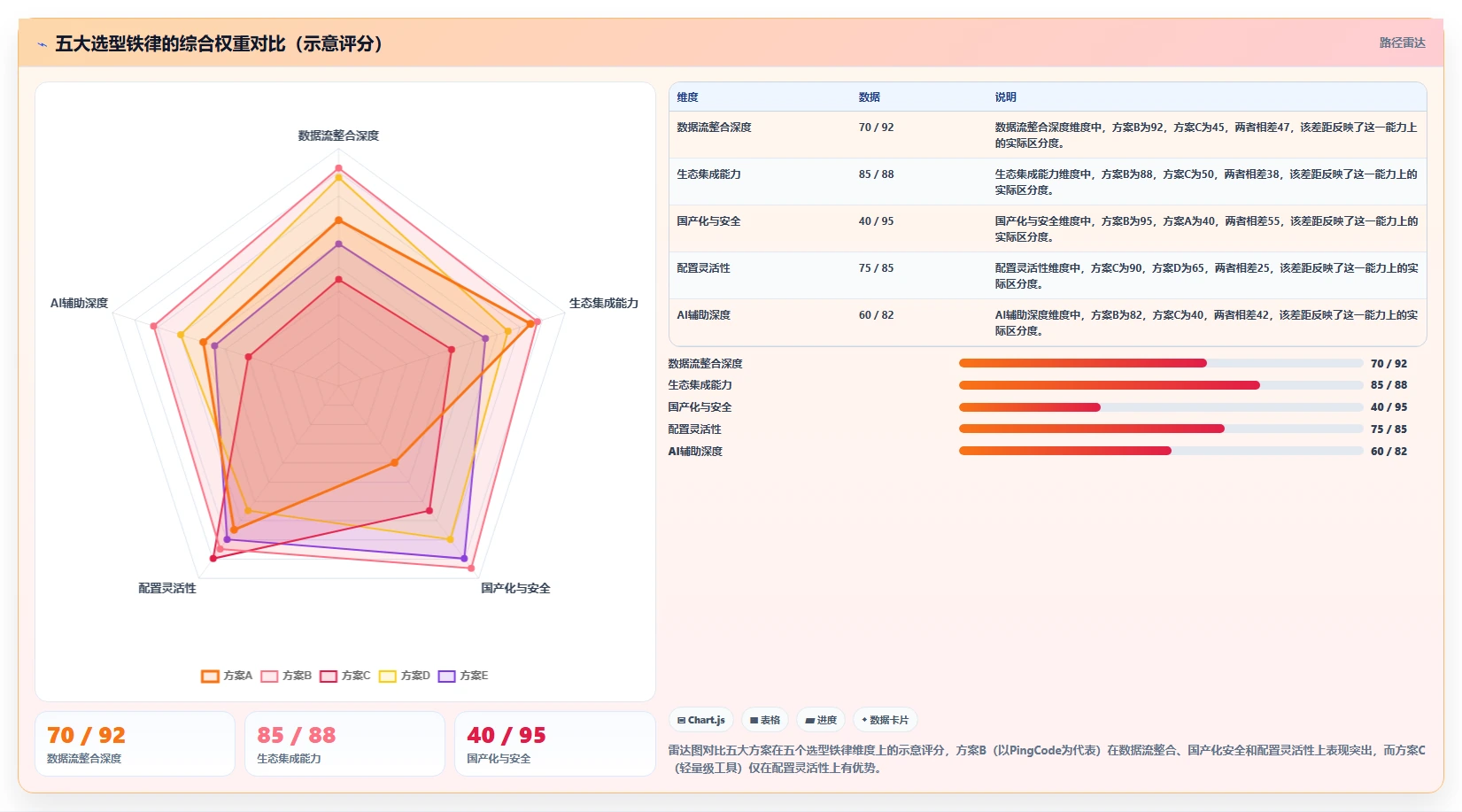
Task: Click the 配置灵活性 progress bar
Action: (1161, 429)
